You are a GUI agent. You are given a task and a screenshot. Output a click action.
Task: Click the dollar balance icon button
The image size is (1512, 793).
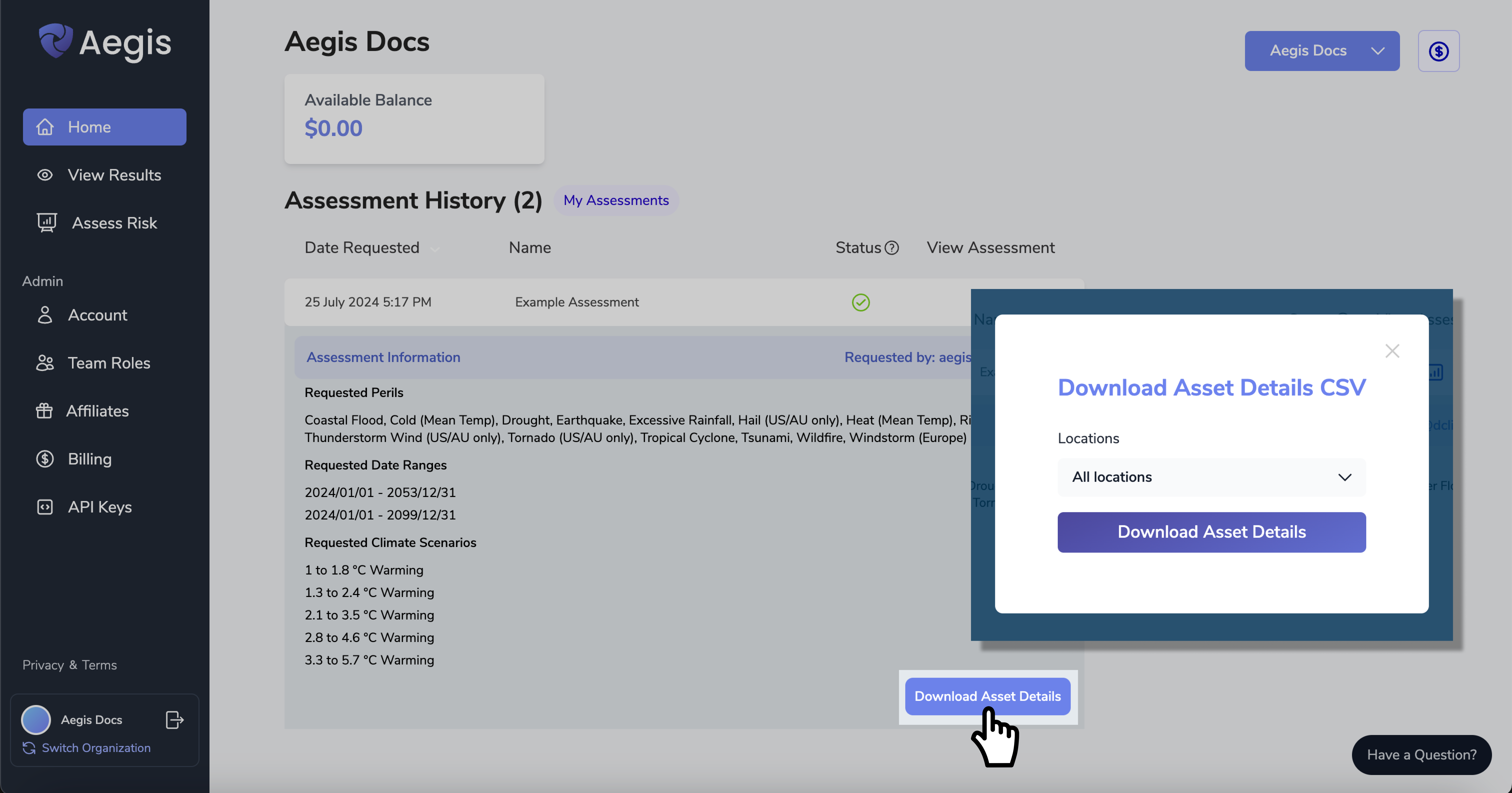(1439, 51)
